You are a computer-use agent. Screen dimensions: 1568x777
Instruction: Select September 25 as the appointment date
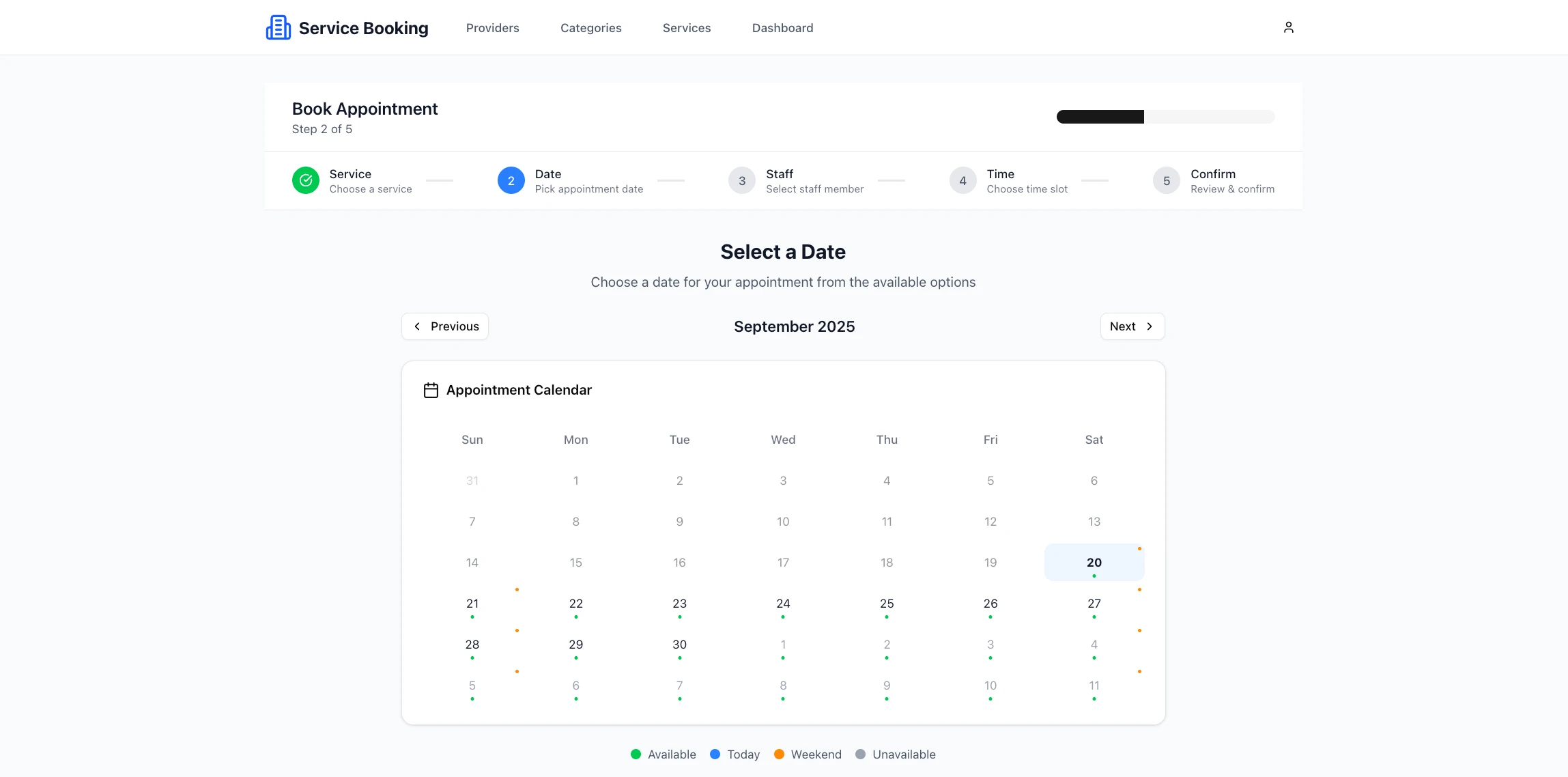(886, 604)
